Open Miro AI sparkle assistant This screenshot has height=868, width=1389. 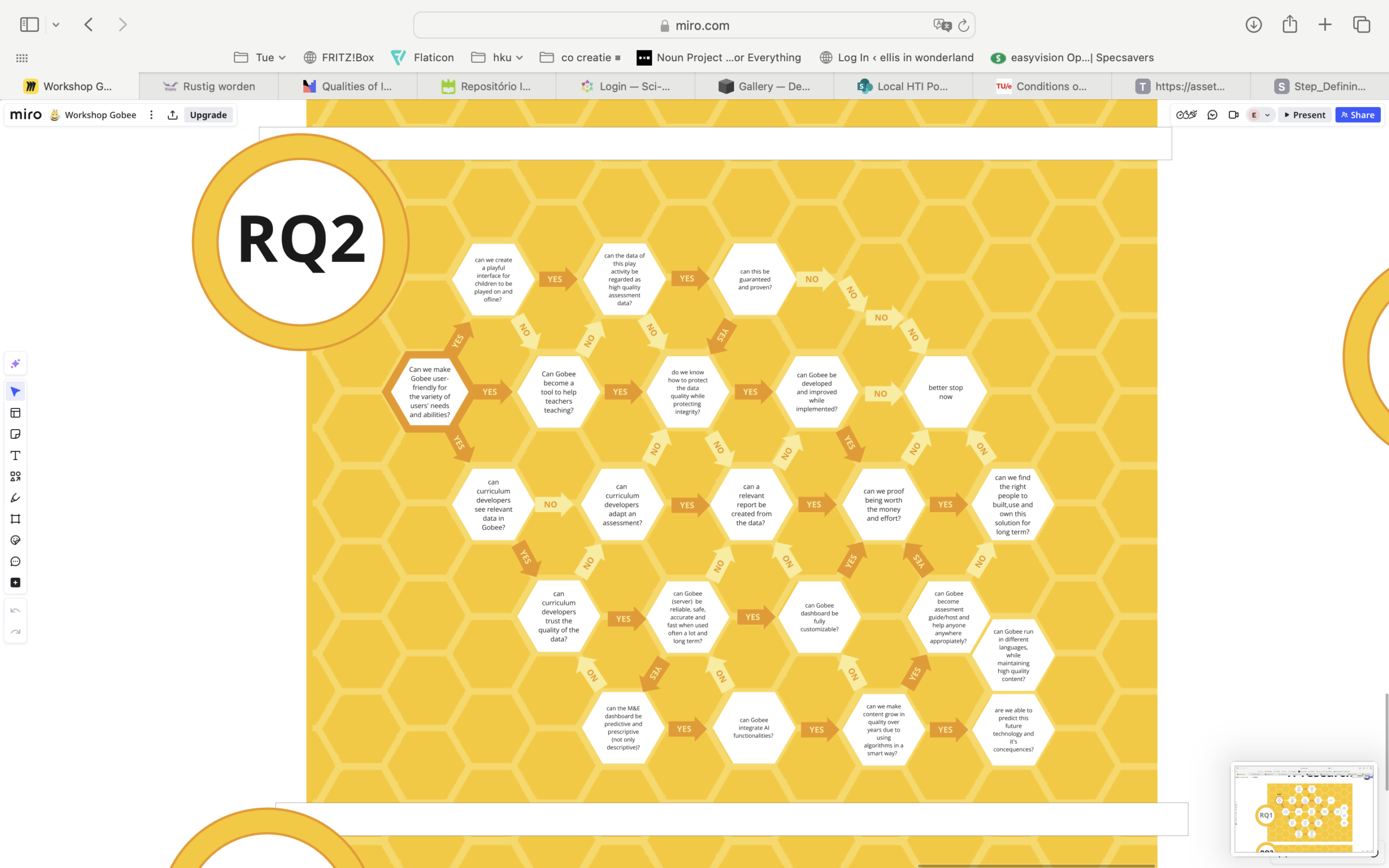[x=16, y=363]
